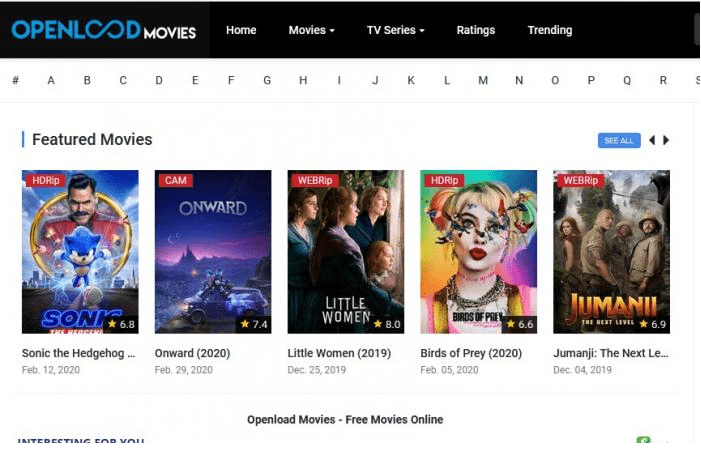Click the 6.9 star rating on Jumanji
The height and width of the screenshot is (467, 701).
[652, 324]
